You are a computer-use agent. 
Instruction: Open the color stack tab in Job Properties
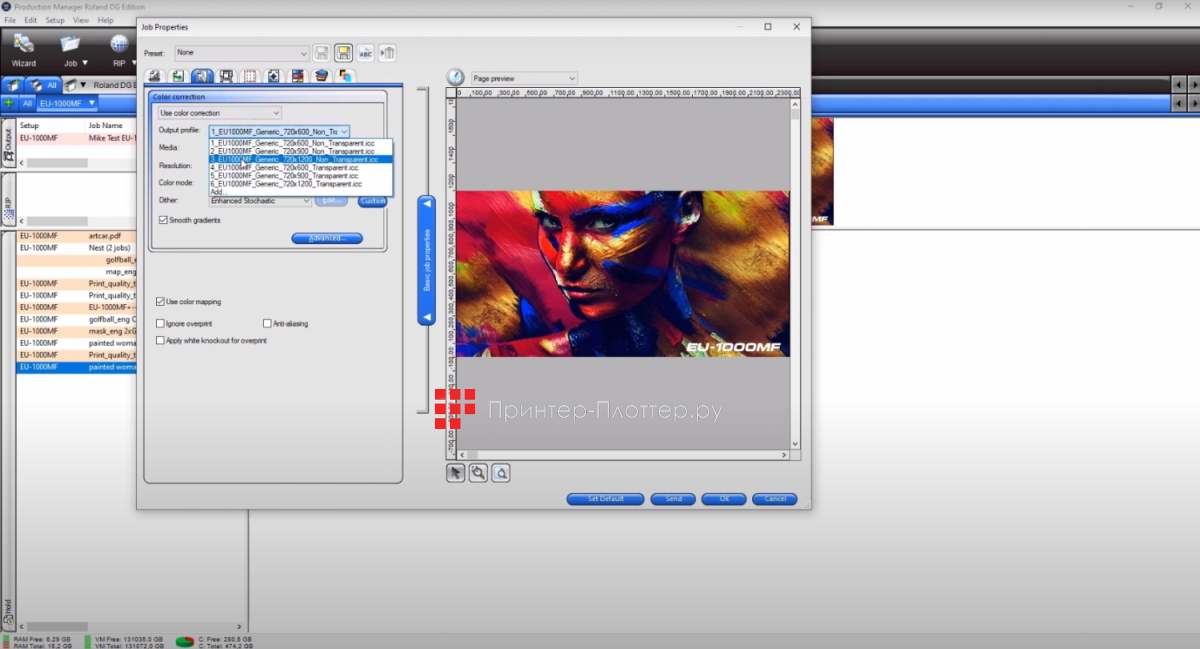(321, 76)
